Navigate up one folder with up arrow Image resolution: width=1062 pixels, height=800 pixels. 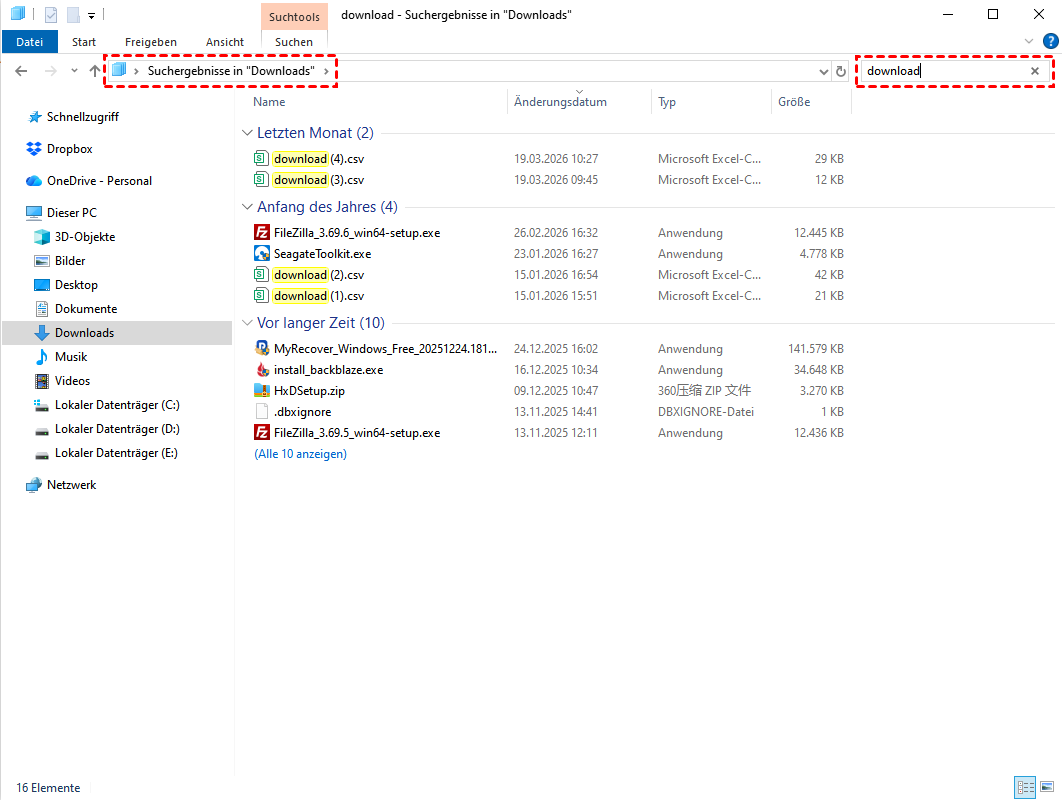point(95,71)
